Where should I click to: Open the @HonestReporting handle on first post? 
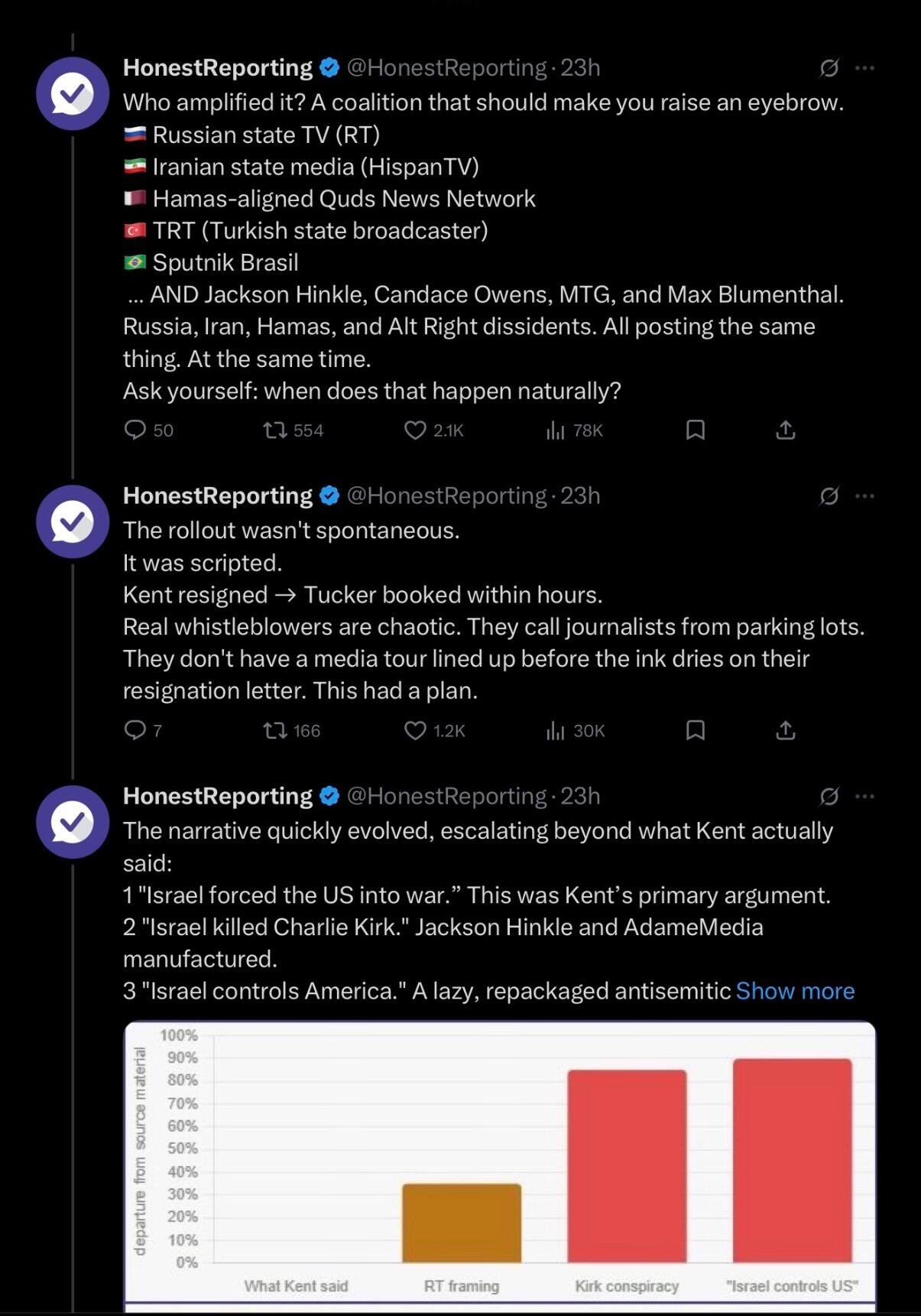(x=446, y=68)
